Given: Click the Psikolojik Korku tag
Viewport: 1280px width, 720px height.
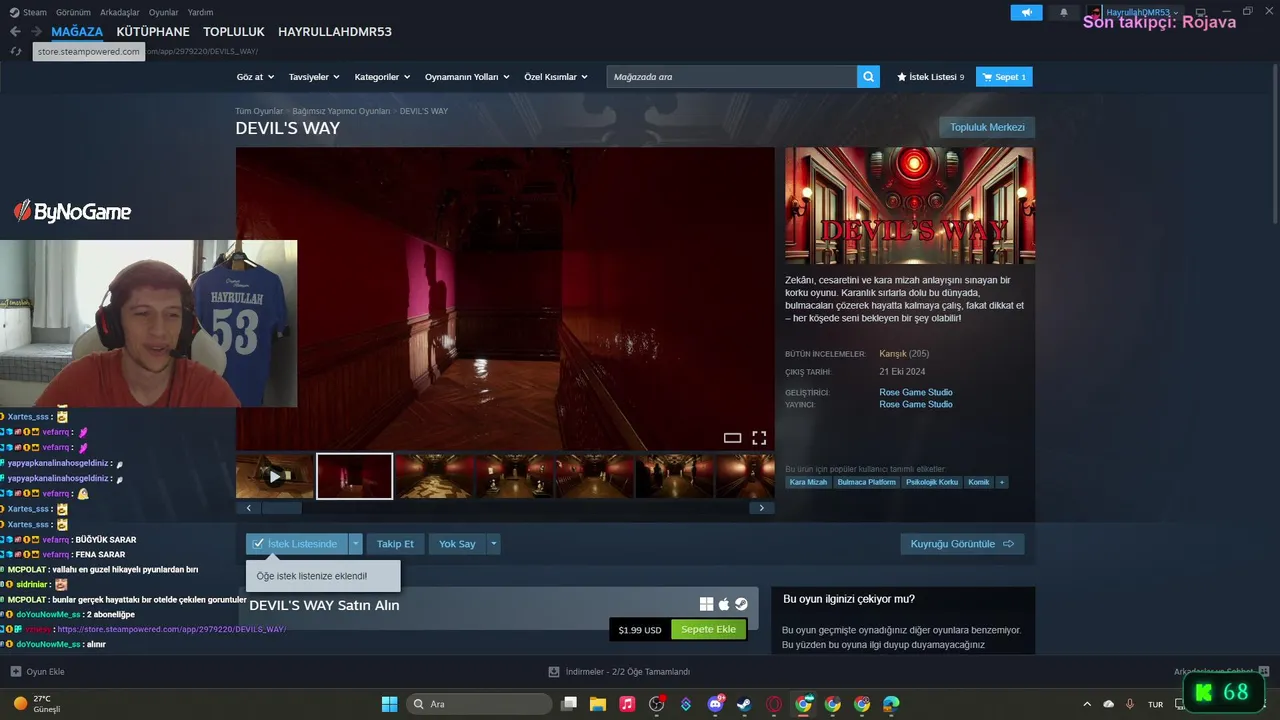Looking at the screenshot, I should (932, 482).
